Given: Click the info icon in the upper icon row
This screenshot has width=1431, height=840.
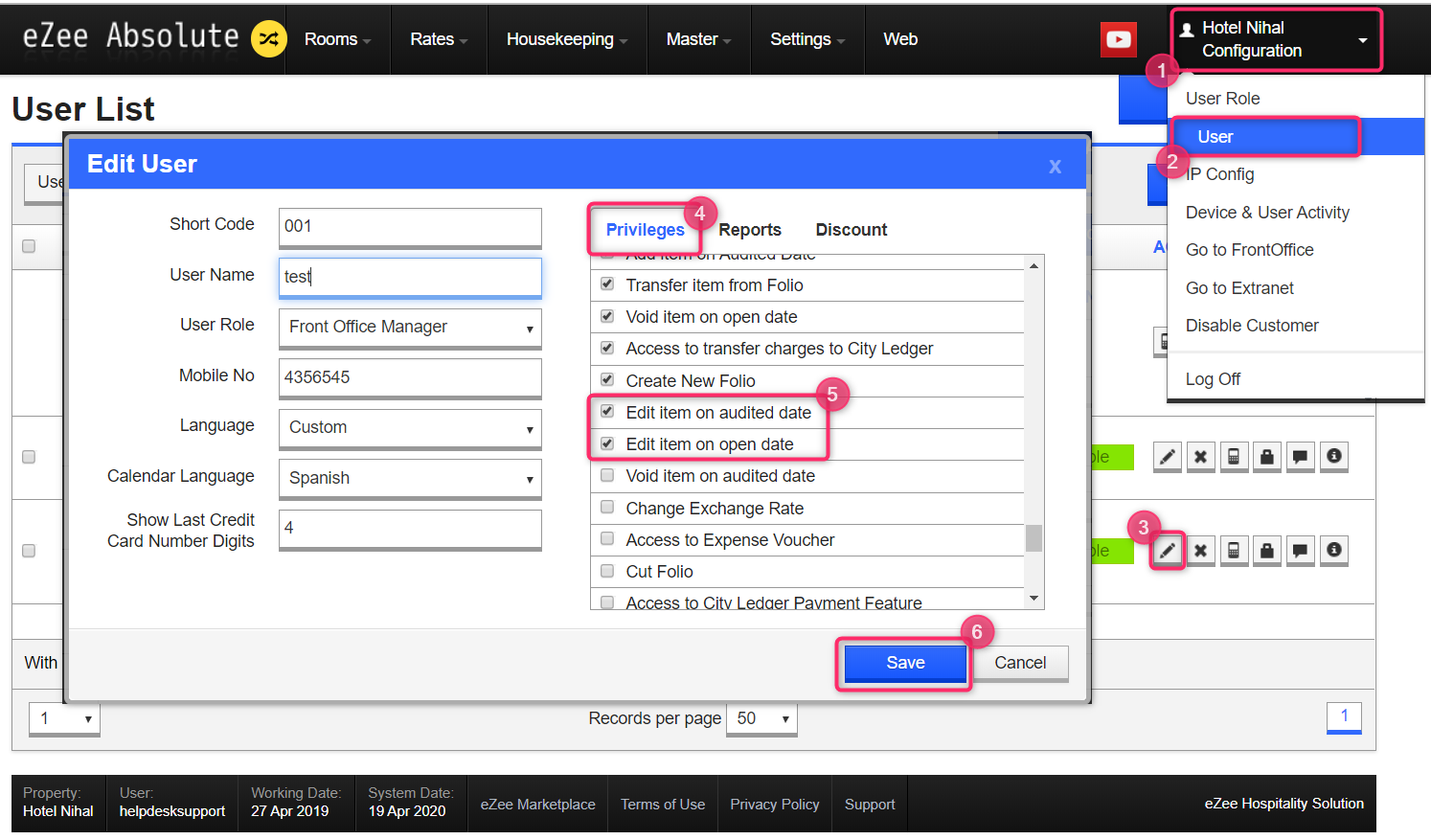Looking at the screenshot, I should click(x=1333, y=457).
